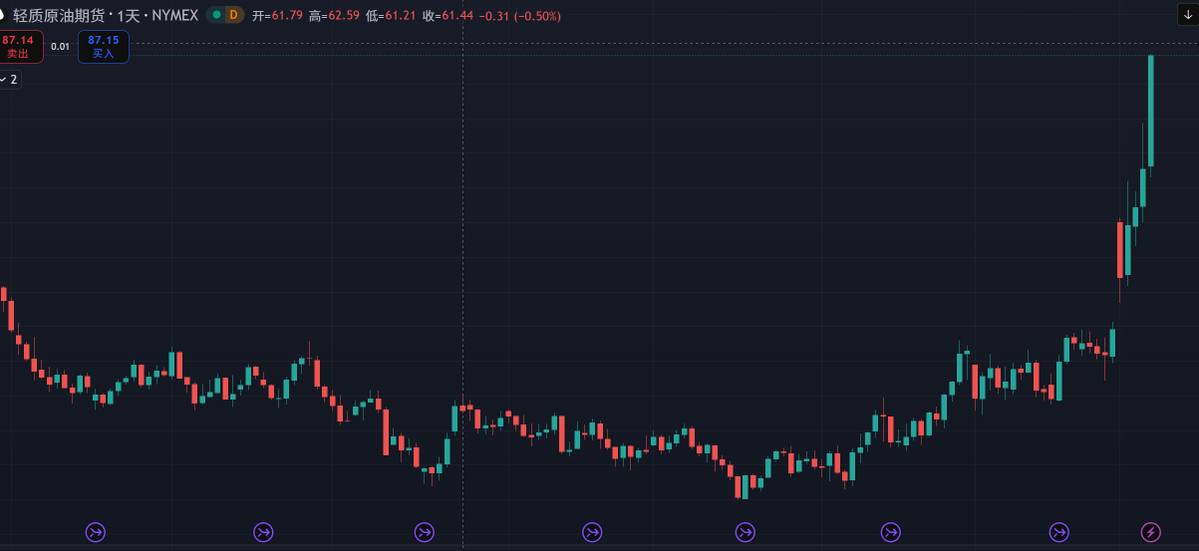Select the 高 high value 62.59
Image resolution: width=1199 pixels, height=551 pixels.
point(345,16)
